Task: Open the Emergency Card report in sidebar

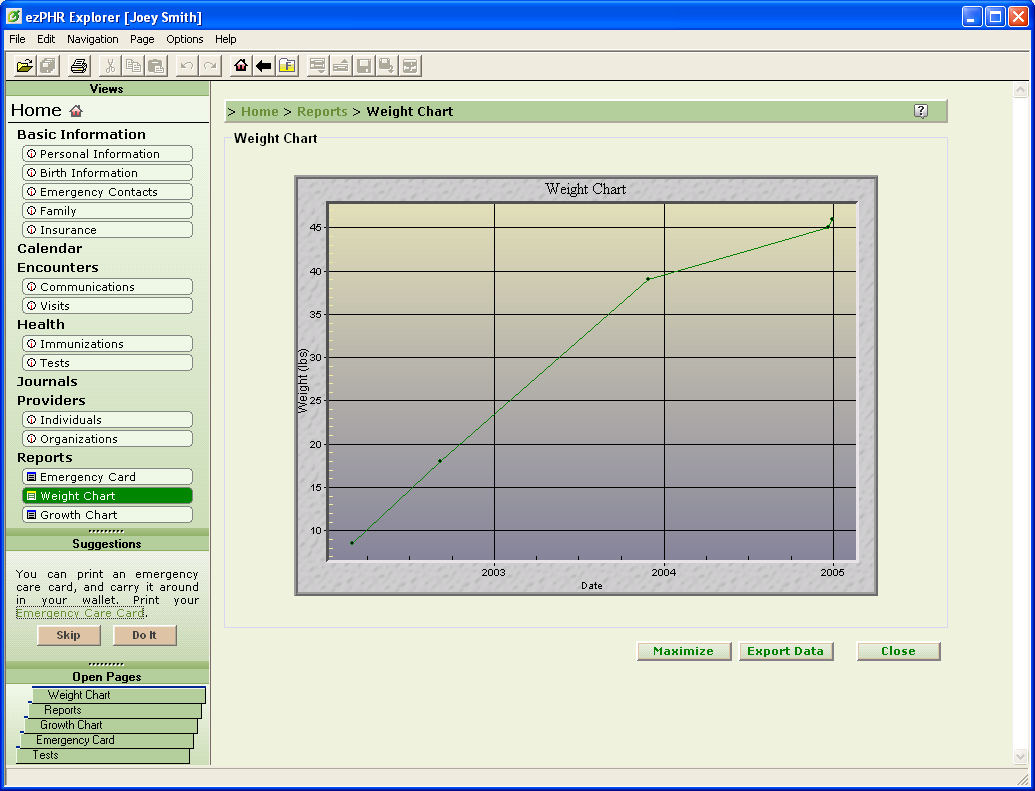Action: 108,477
